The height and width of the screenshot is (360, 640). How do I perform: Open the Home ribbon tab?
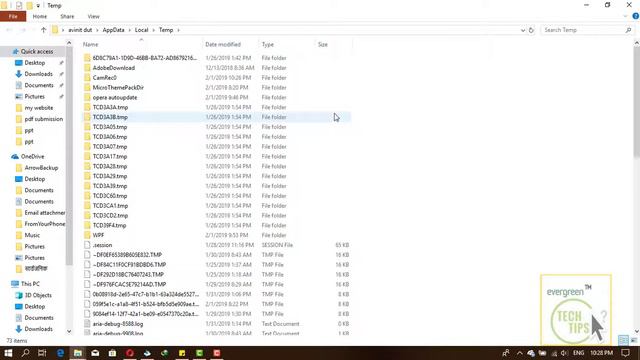tap(40, 16)
